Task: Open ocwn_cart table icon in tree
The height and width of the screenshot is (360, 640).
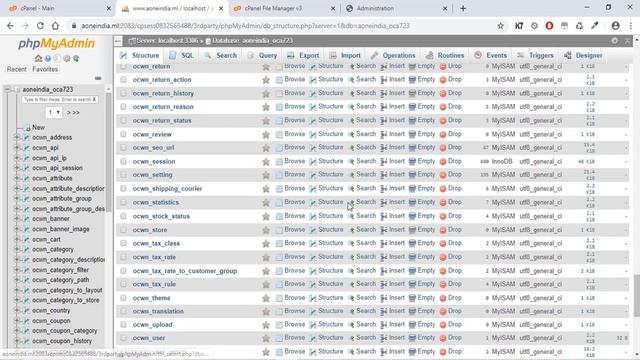Action: click(x=26, y=240)
